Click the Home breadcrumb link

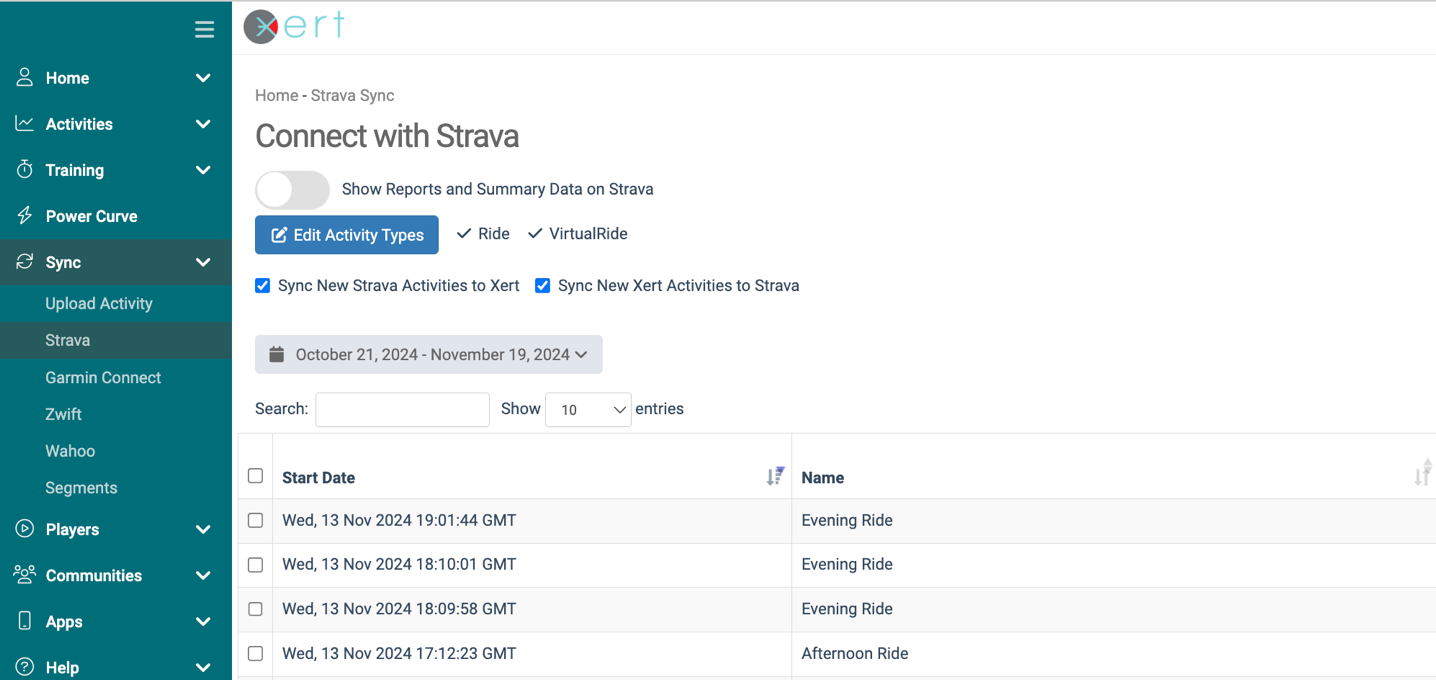coord(276,96)
